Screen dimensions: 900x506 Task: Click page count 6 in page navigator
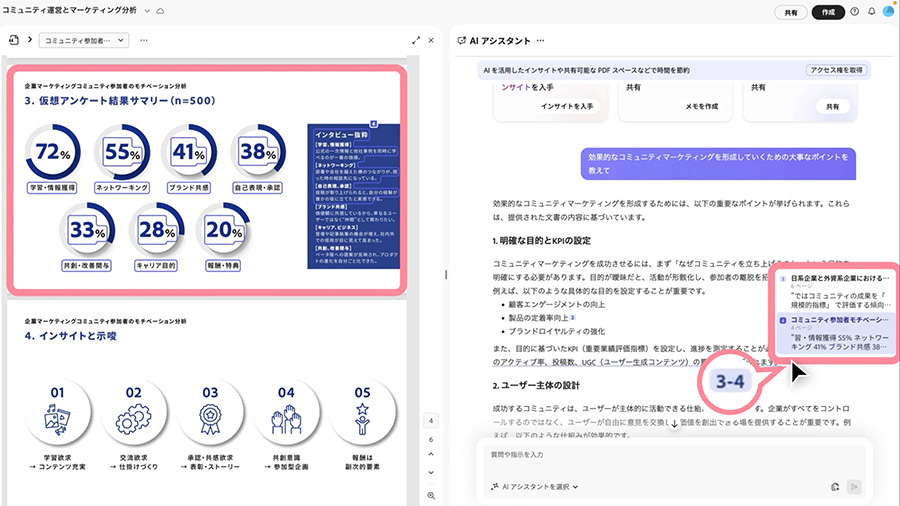tap(431, 439)
